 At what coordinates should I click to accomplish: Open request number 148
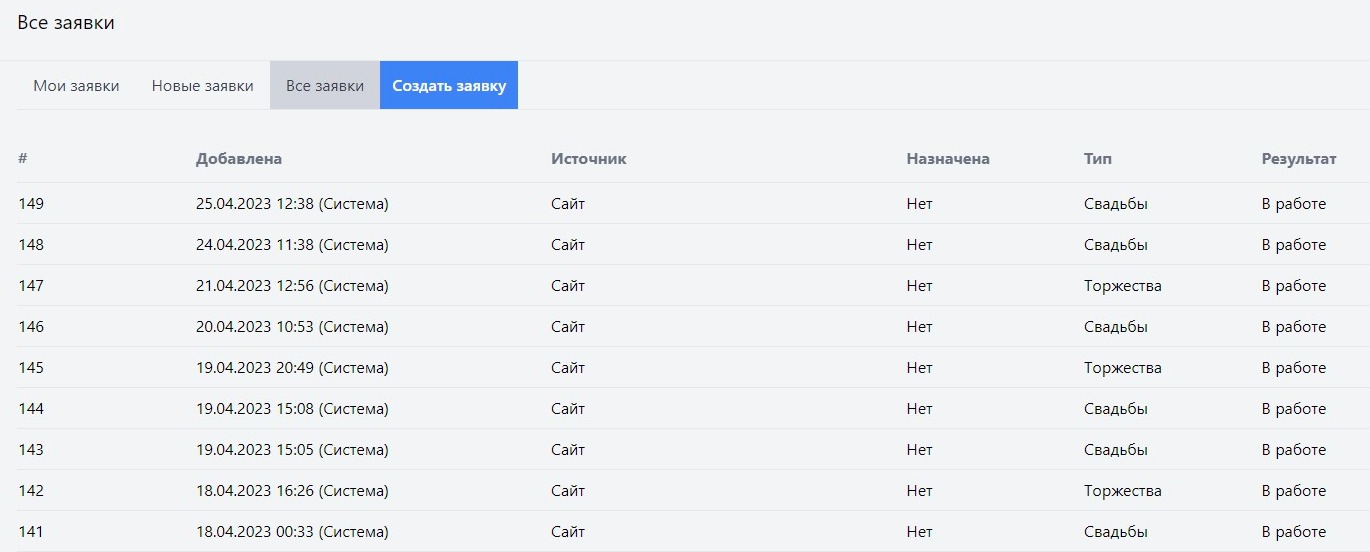(x=31, y=245)
